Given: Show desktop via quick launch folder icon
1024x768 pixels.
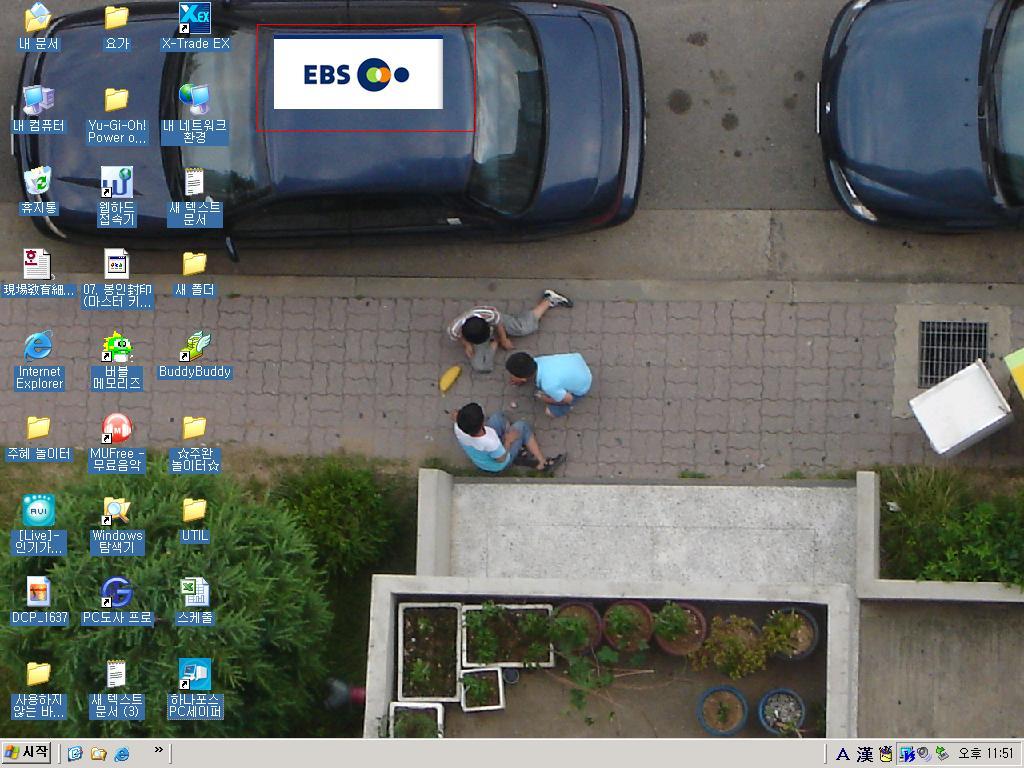Looking at the screenshot, I should 99,754.
